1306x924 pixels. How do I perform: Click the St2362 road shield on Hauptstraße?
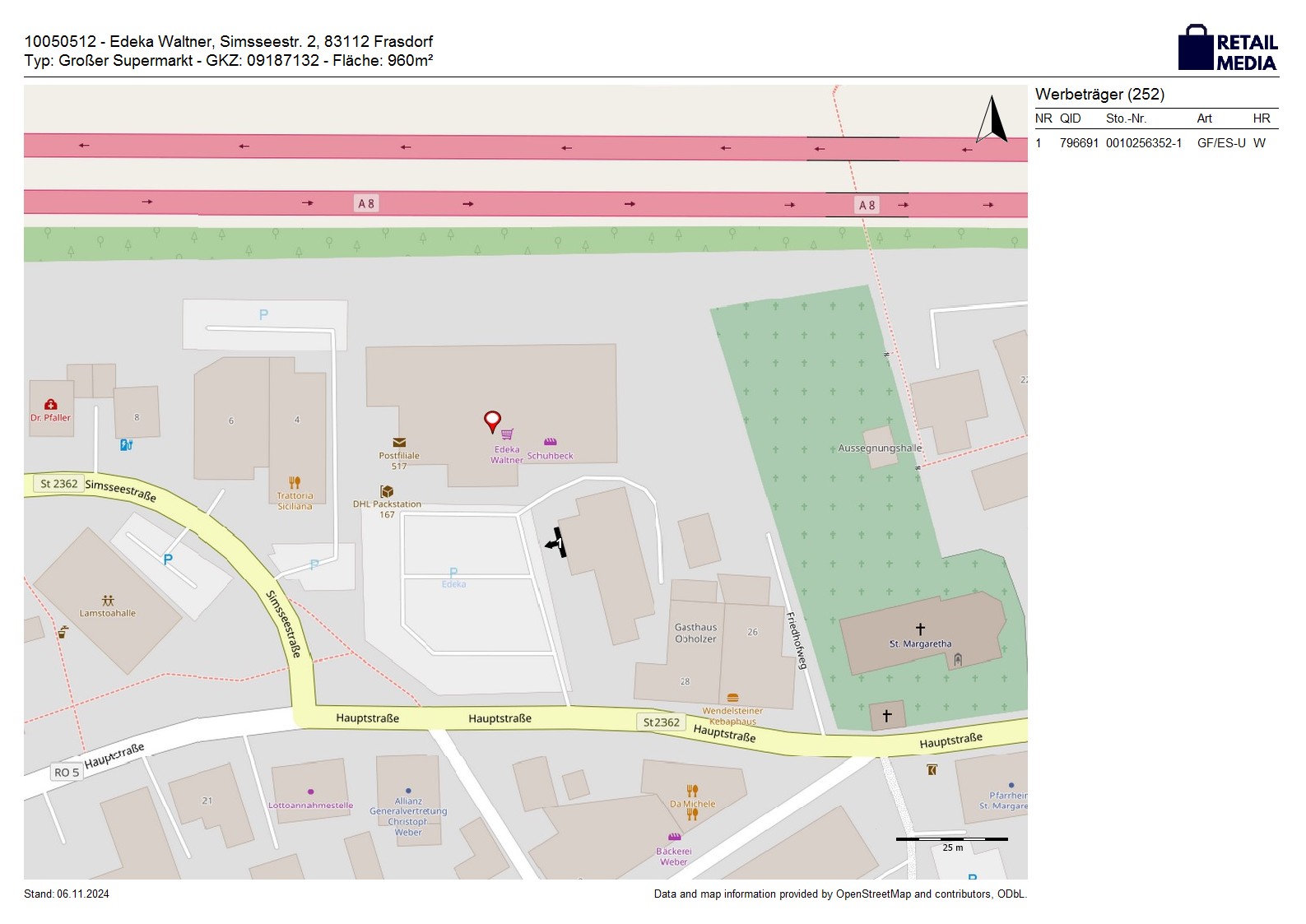click(x=661, y=722)
